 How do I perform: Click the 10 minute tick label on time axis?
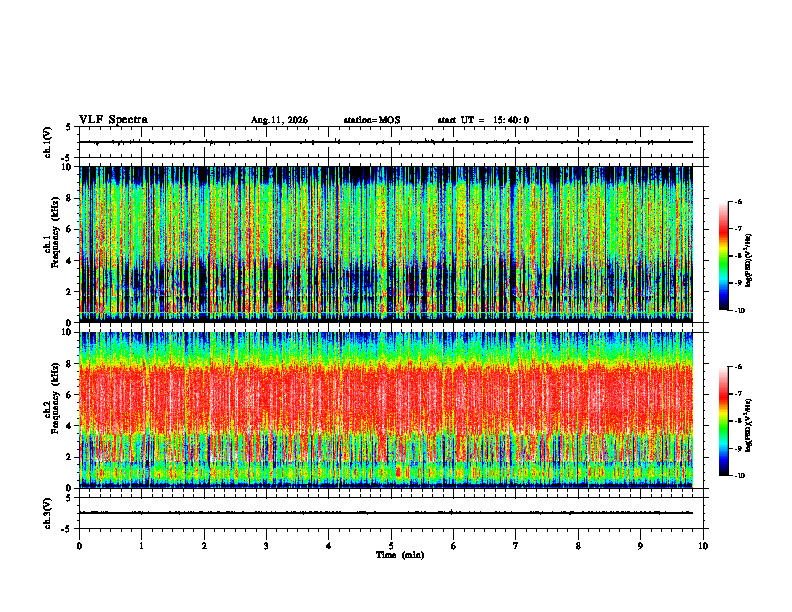pyautogui.click(x=703, y=546)
